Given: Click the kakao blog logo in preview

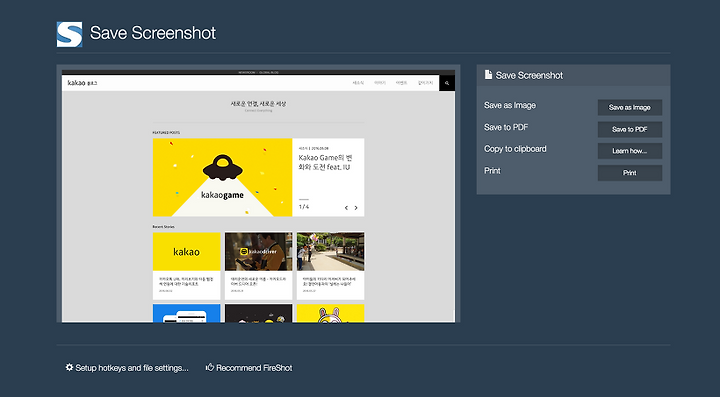Looking at the screenshot, I should (x=82, y=83).
